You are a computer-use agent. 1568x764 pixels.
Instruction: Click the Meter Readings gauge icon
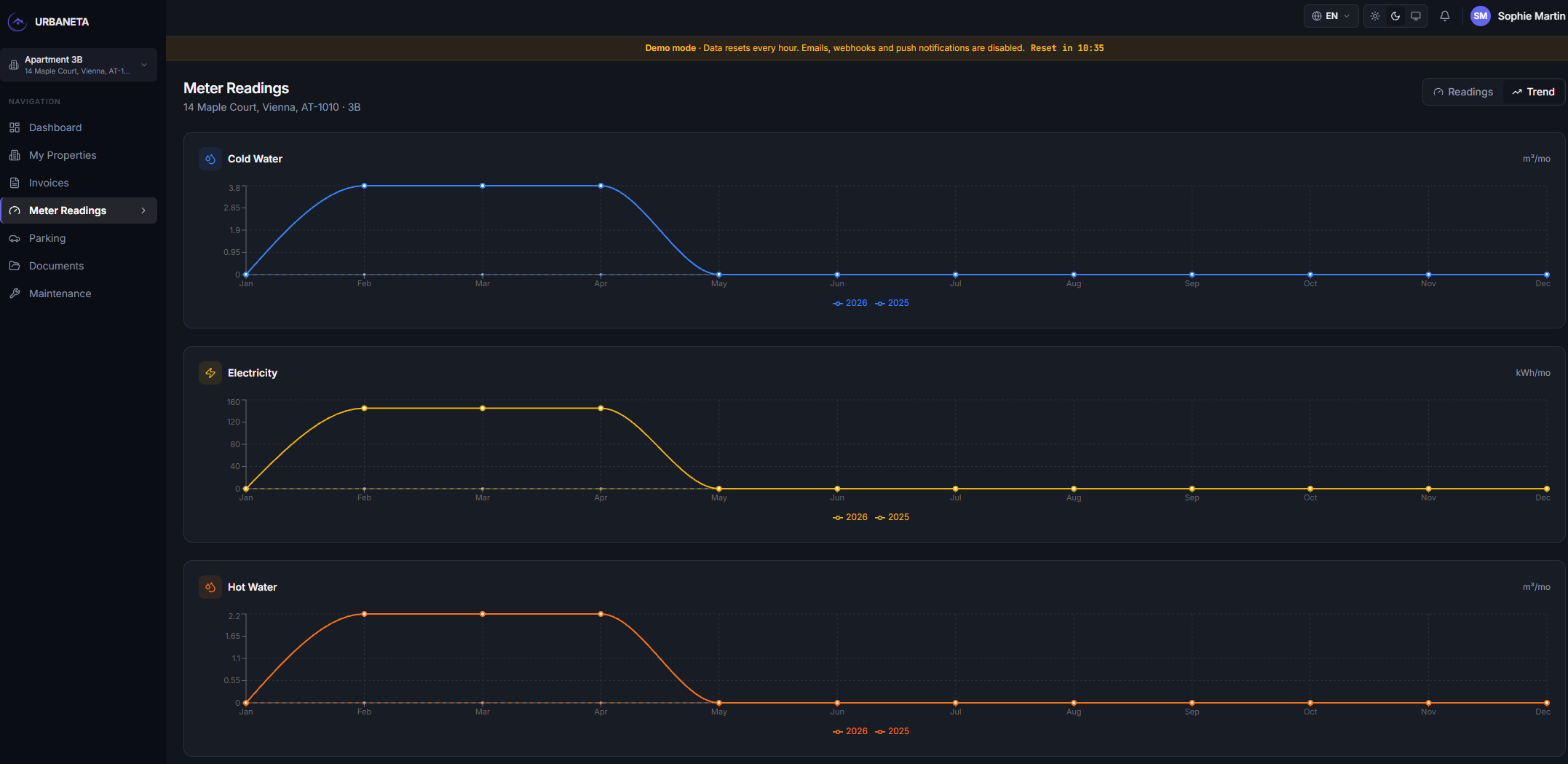coord(15,210)
